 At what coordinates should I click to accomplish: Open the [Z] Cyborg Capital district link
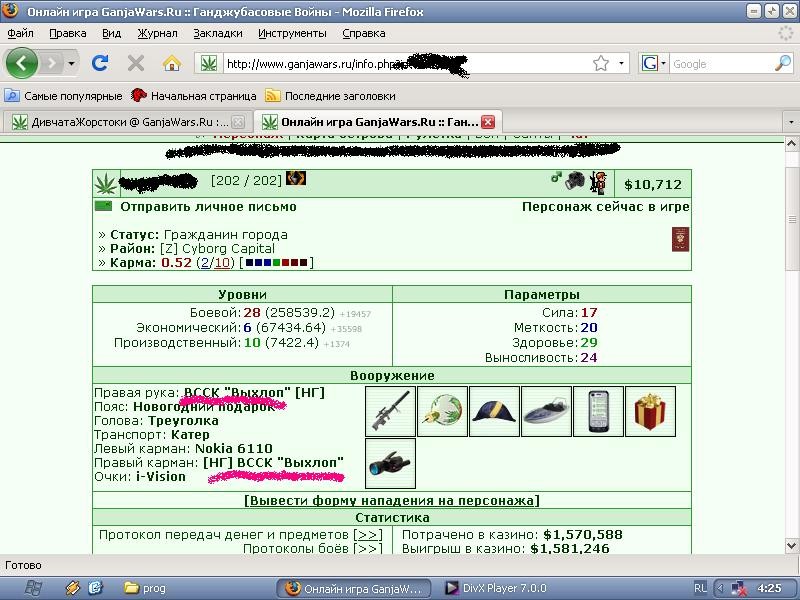click(217, 249)
